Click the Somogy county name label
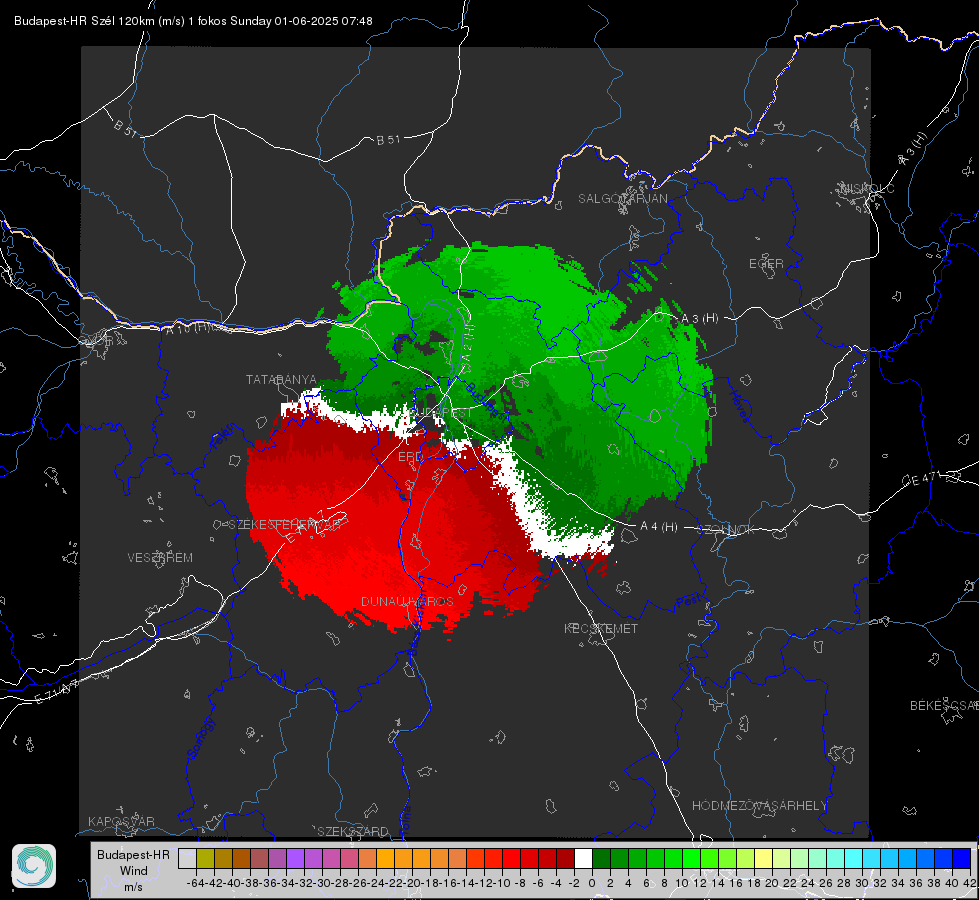The height and width of the screenshot is (900, 979). (x=200, y=738)
